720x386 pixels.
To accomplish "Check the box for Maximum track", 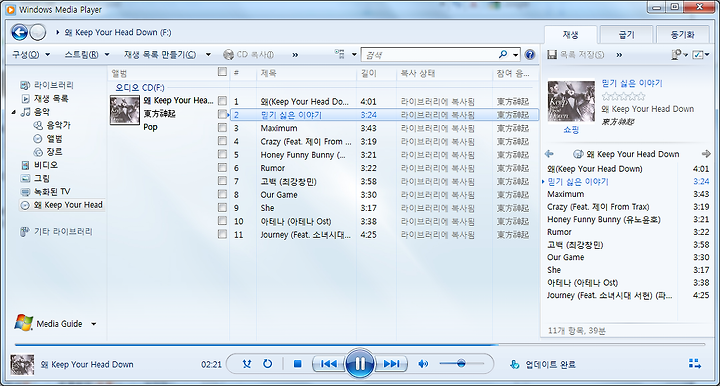I will [x=222, y=127].
